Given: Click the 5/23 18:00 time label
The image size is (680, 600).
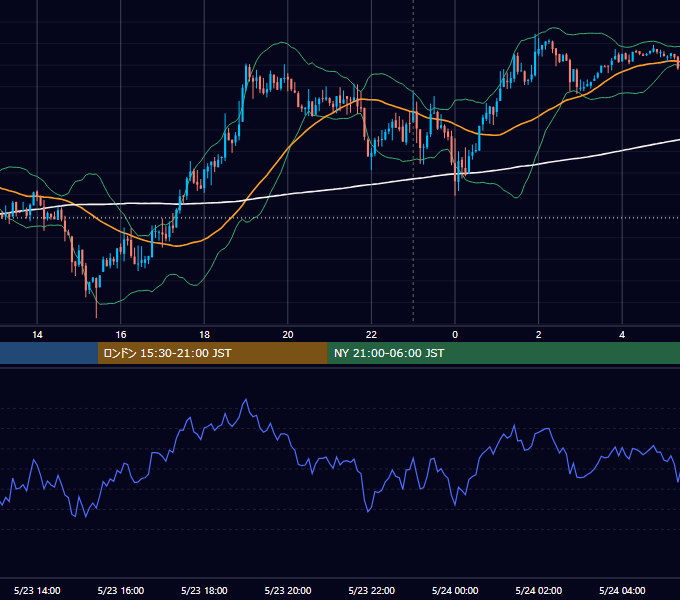Looking at the screenshot, I should (x=204, y=590).
